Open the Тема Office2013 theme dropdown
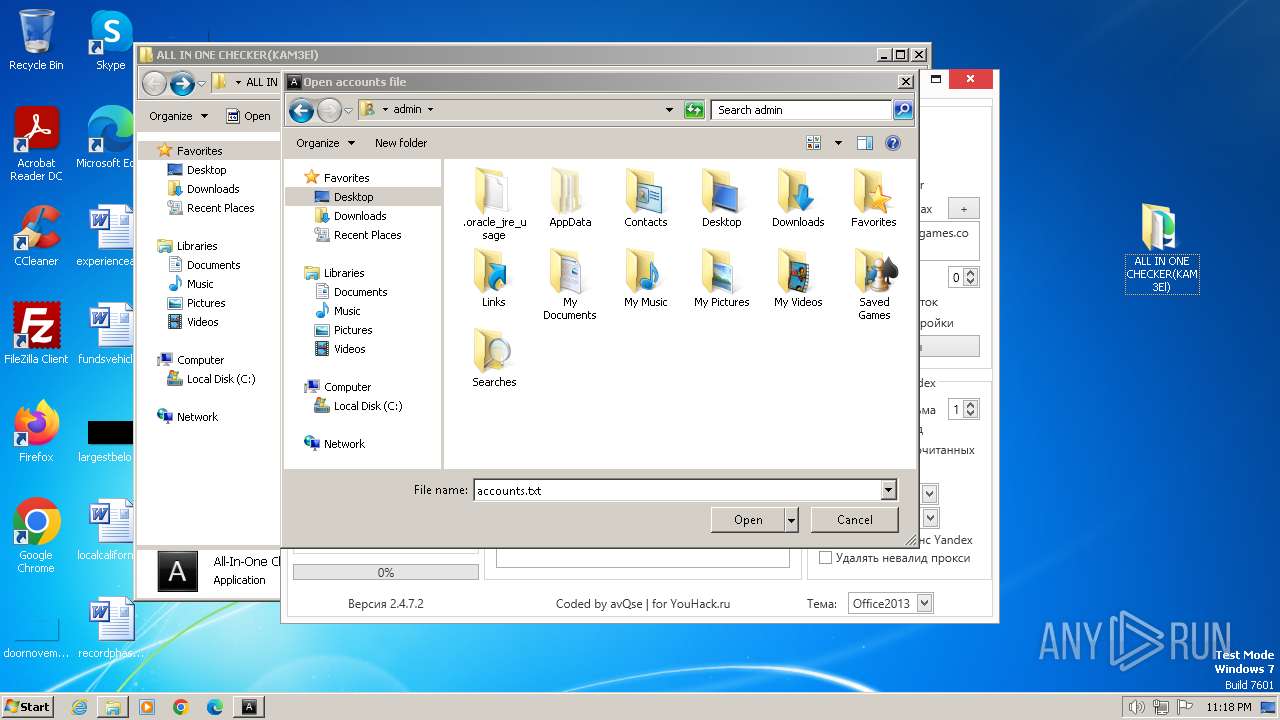This screenshot has width=1280, height=720. coord(924,603)
